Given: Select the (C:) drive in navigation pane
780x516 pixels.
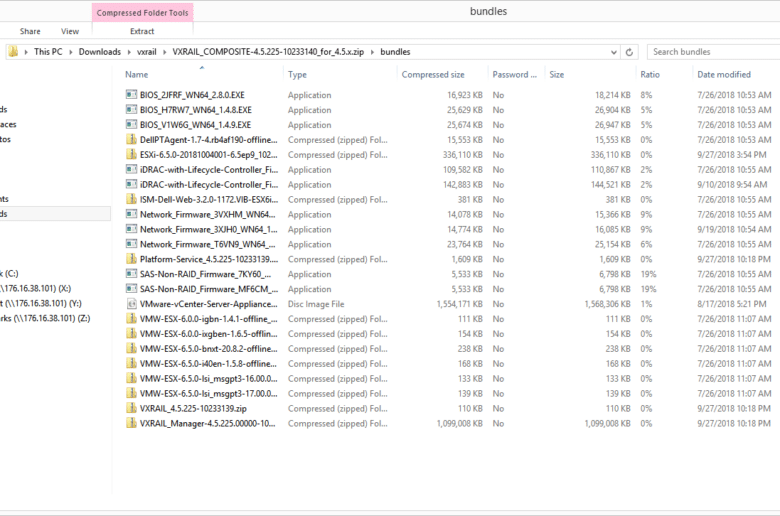Looking at the screenshot, I should (x=9, y=273).
